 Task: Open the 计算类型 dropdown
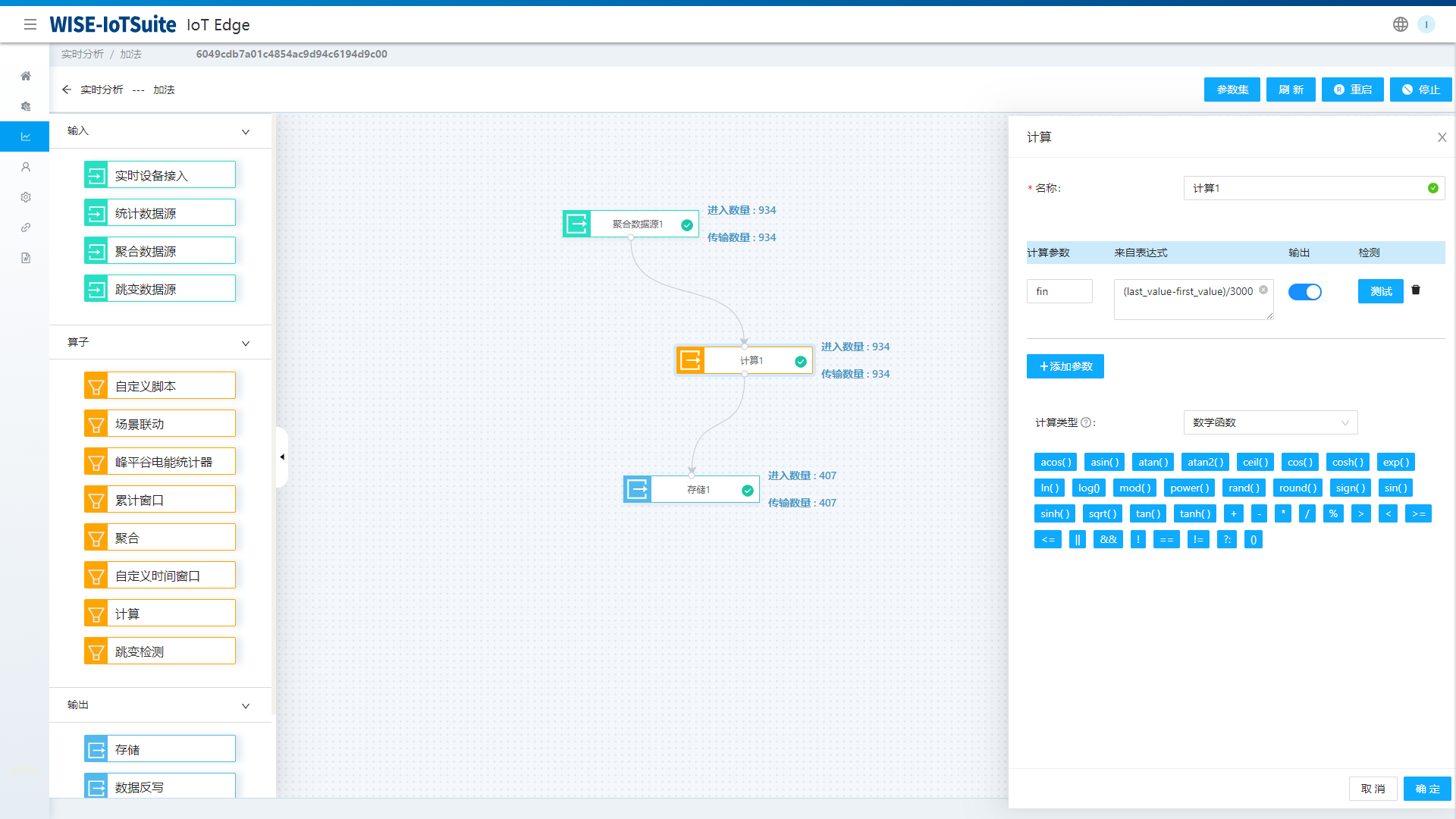[1270, 422]
